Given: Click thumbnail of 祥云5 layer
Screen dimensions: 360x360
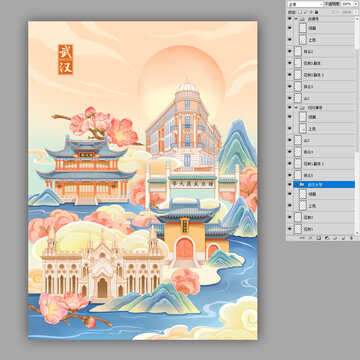Looking at the screenshot, I should point(298,175).
